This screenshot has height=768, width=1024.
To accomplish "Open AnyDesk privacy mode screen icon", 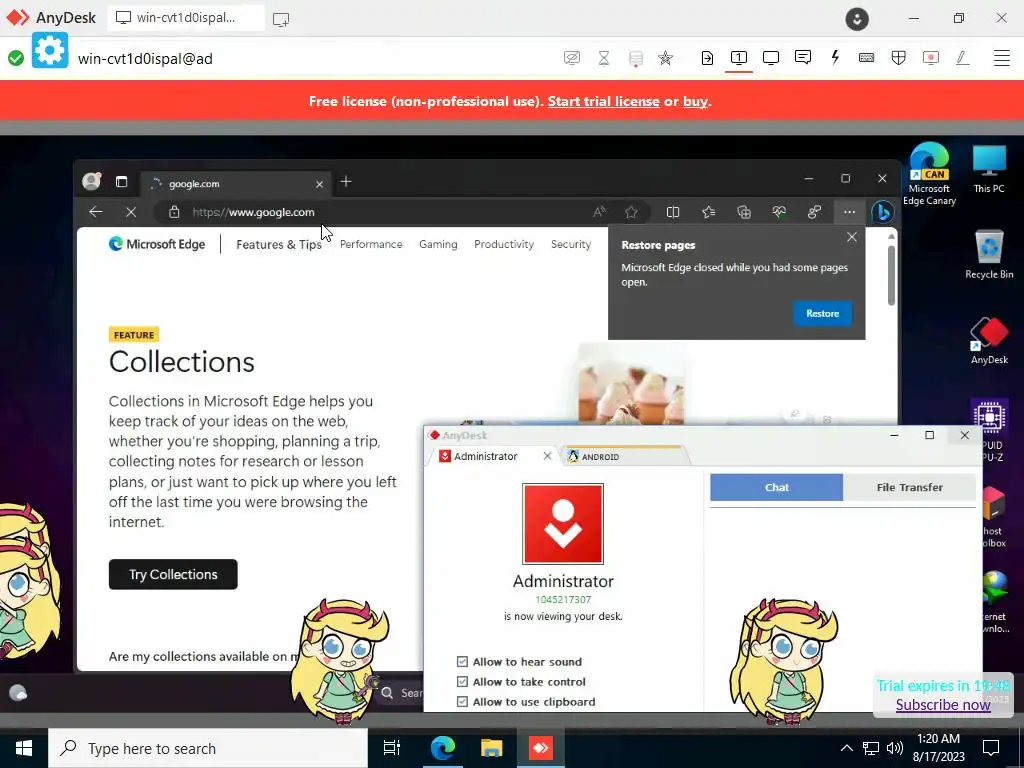I will coord(571,58).
